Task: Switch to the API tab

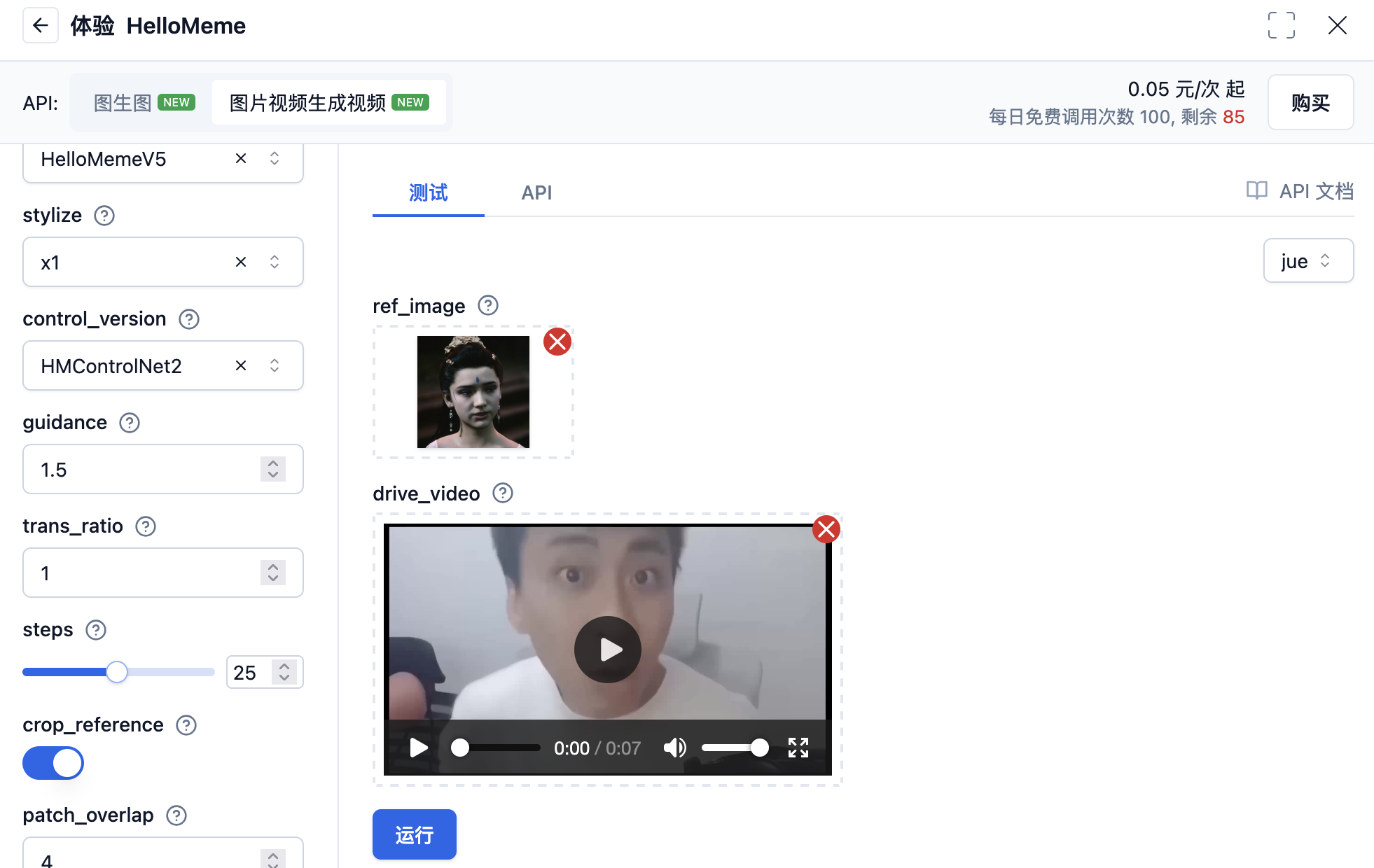Action: click(x=536, y=192)
